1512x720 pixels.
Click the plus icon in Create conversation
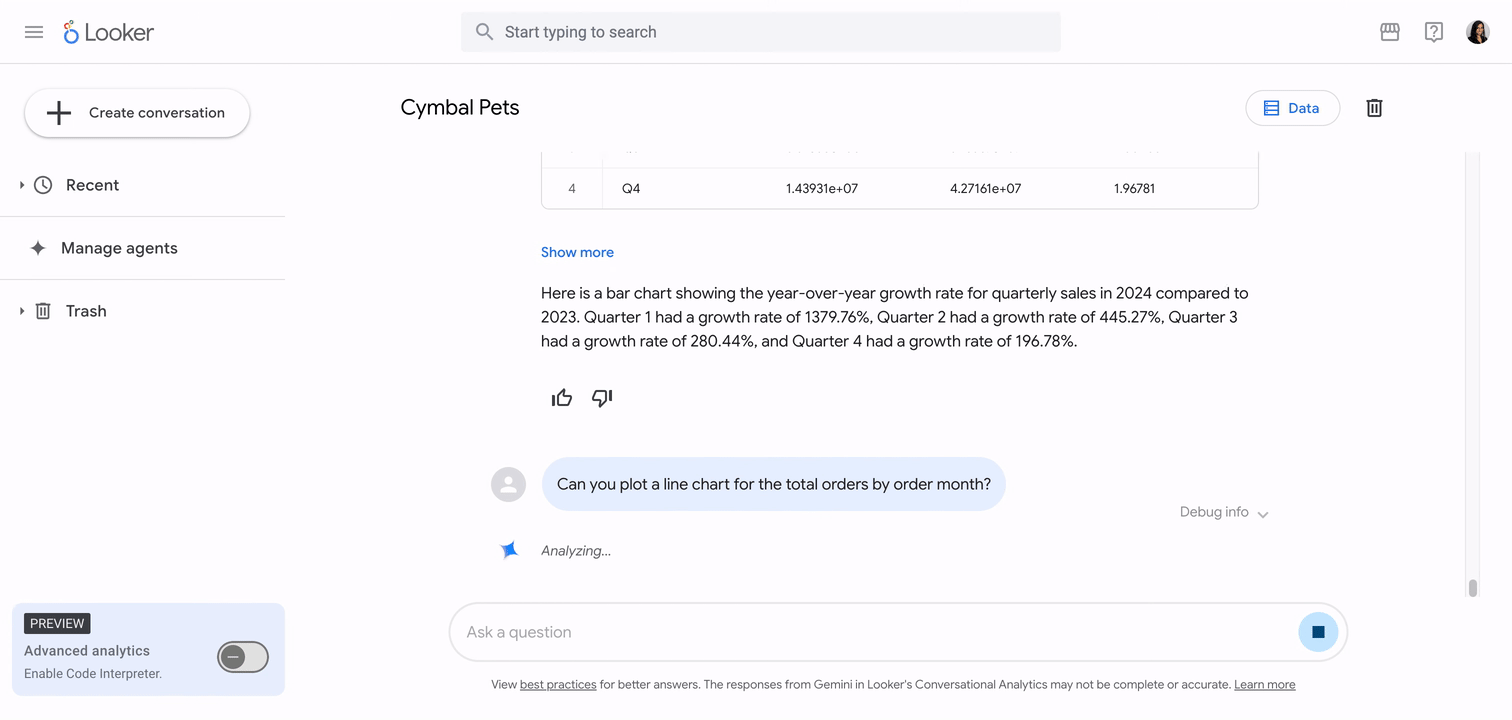pos(59,113)
